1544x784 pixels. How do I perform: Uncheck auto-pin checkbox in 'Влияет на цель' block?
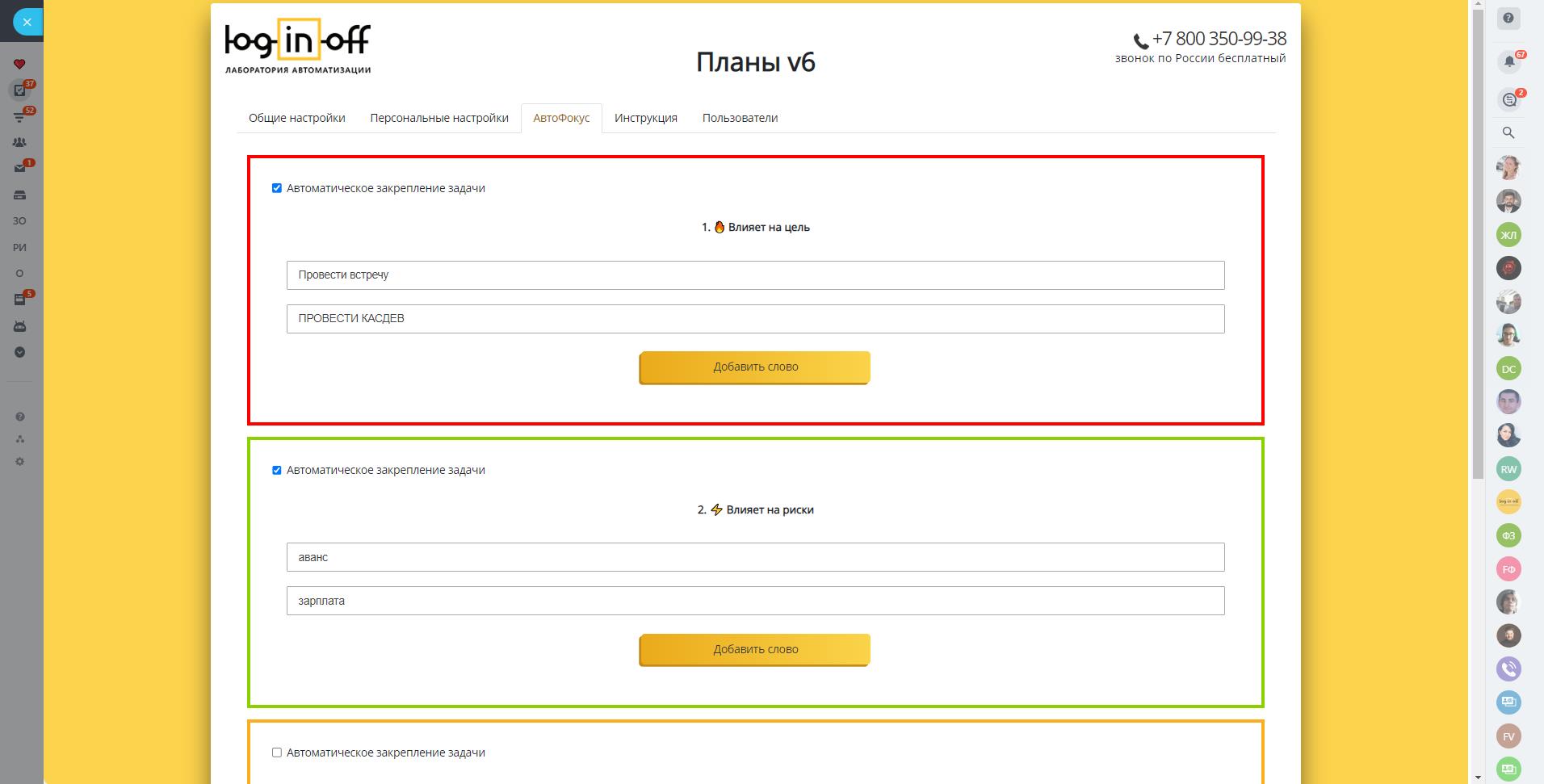(x=277, y=188)
